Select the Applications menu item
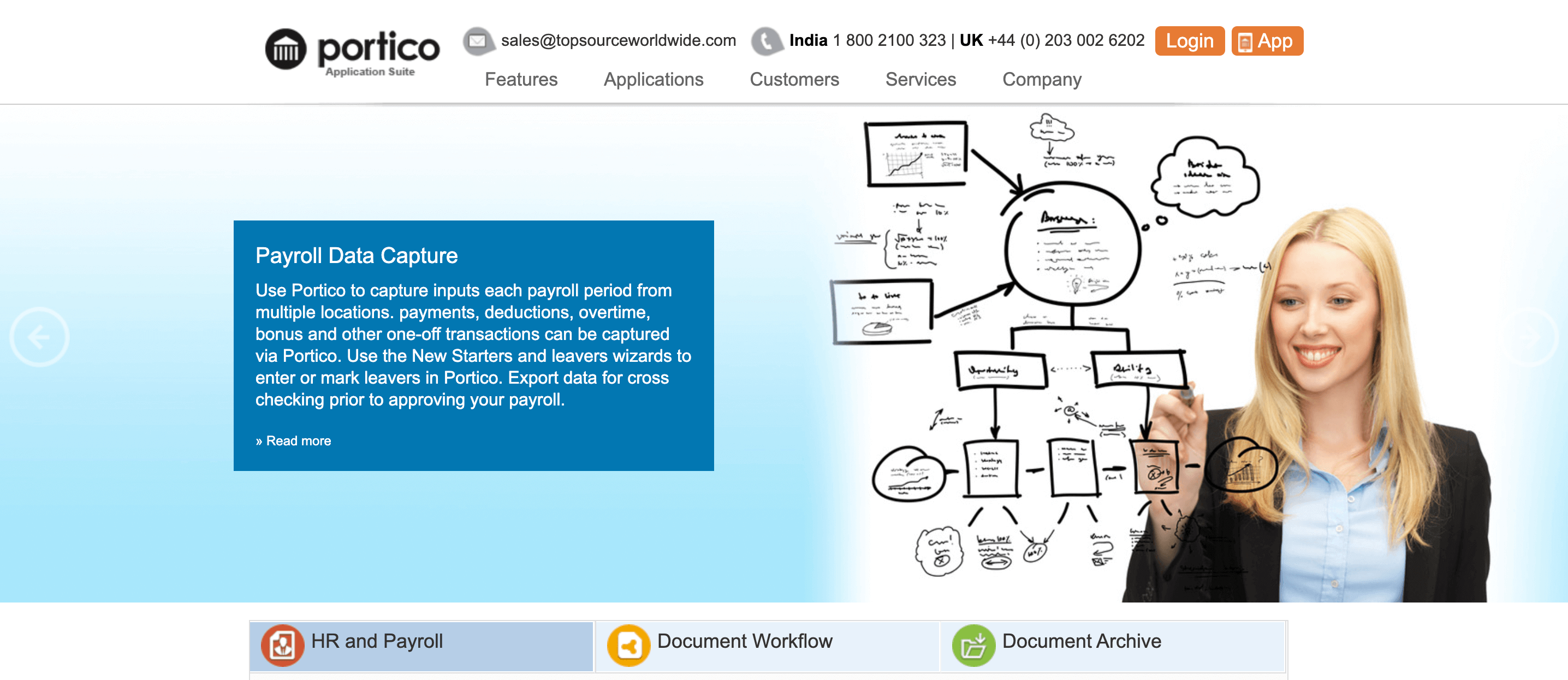This screenshot has width=1568, height=680. [654, 79]
